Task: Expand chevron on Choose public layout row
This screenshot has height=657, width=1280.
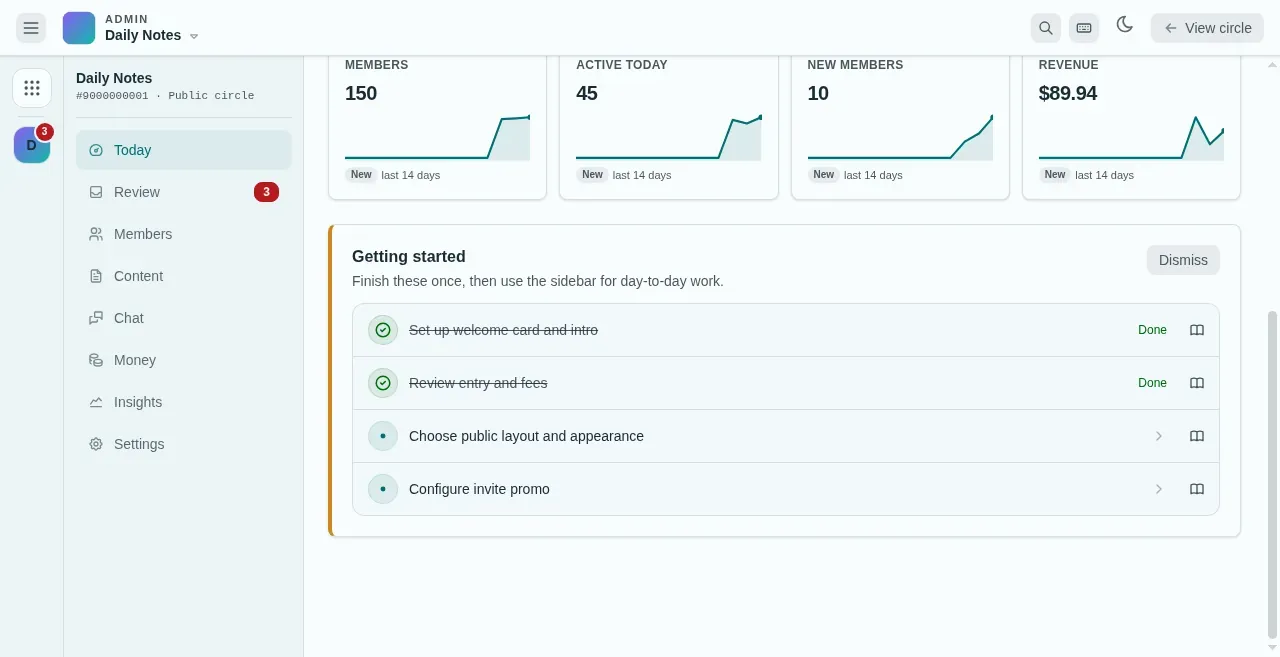Action: pyautogui.click(x=1159, y=436)
